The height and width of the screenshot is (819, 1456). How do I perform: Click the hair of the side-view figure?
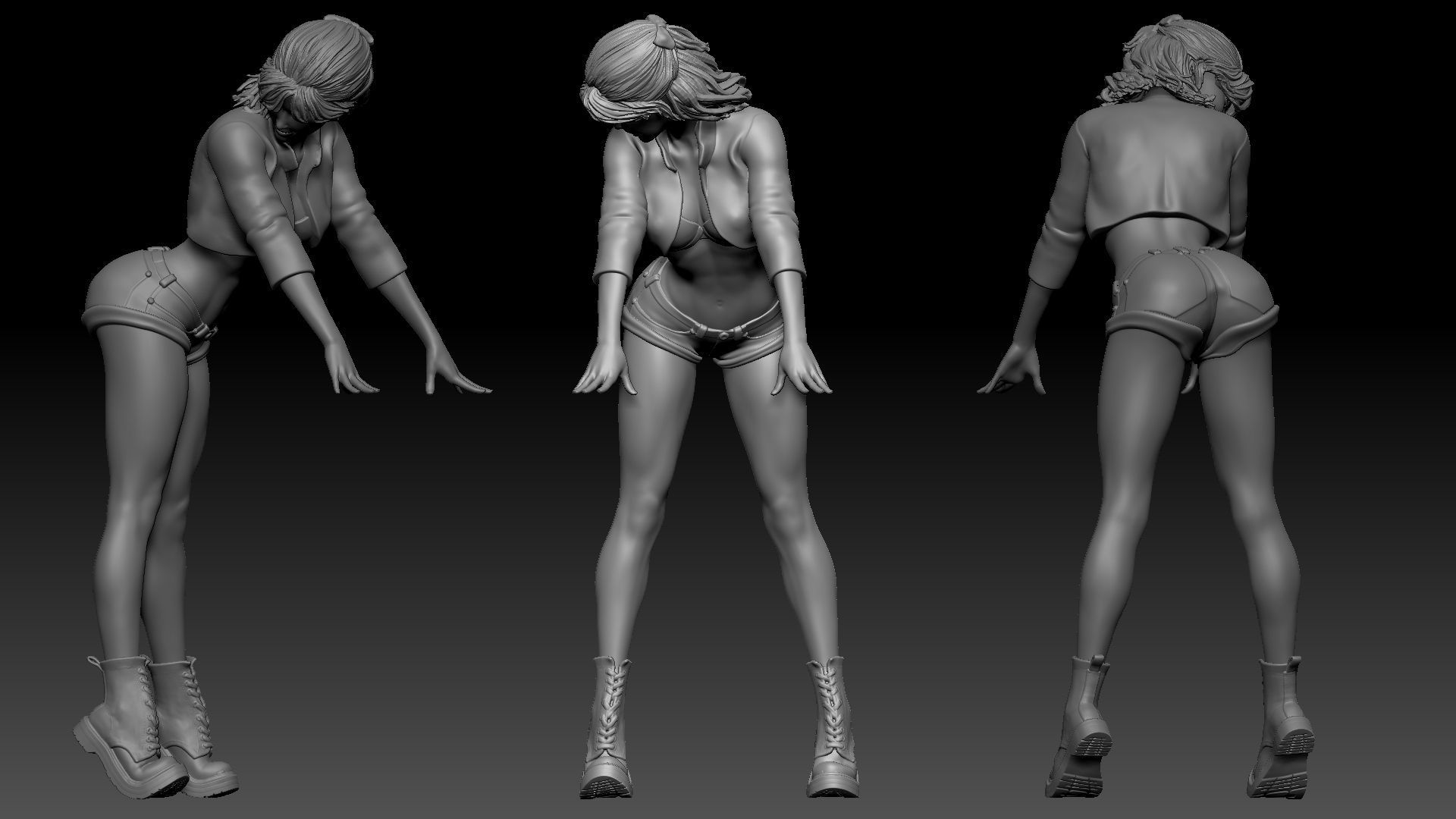pos(322,61)
